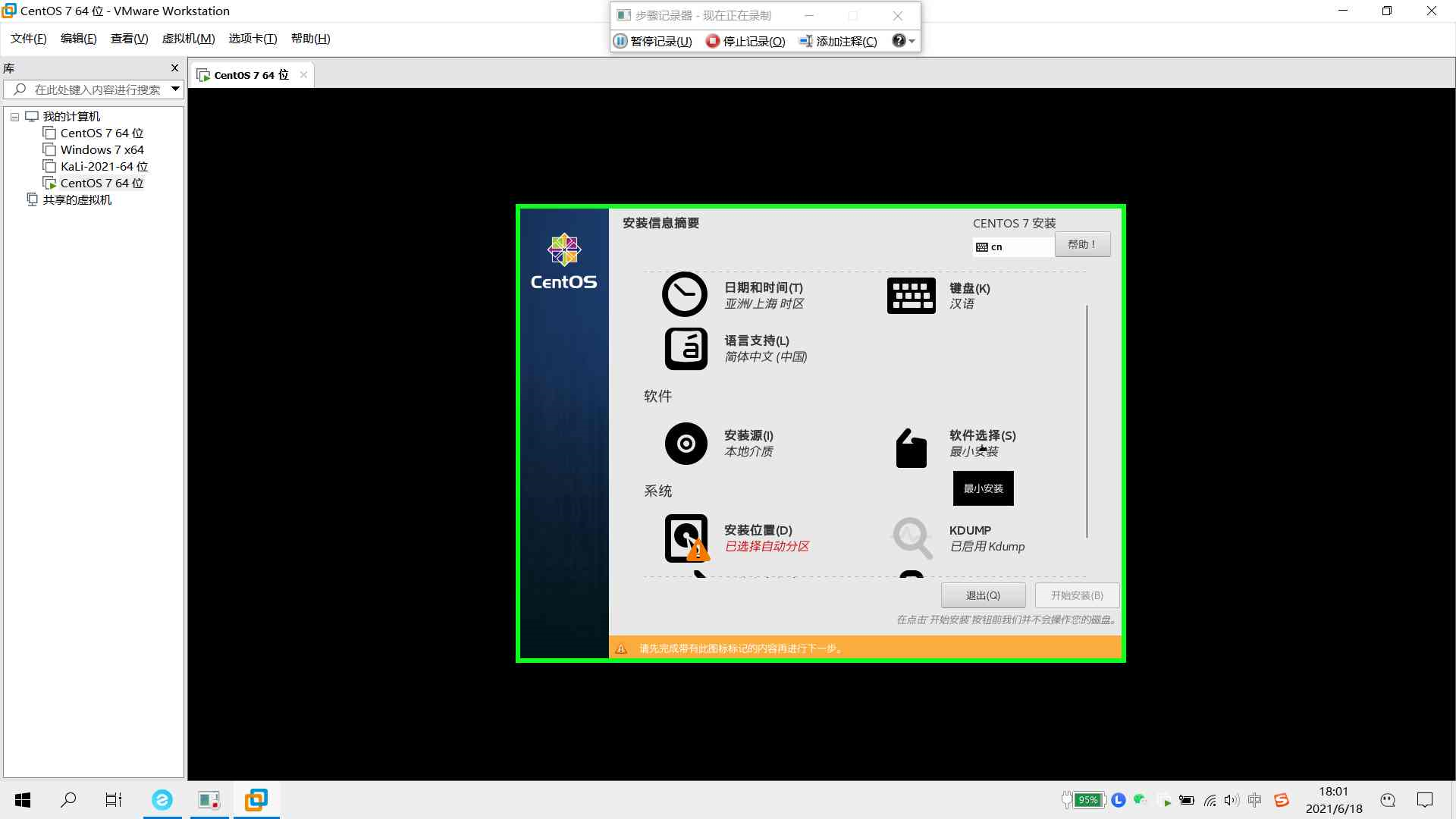Select first CentOS 7 64 位 VM
The image size is (1456, 819).
(x=102, y=133)
